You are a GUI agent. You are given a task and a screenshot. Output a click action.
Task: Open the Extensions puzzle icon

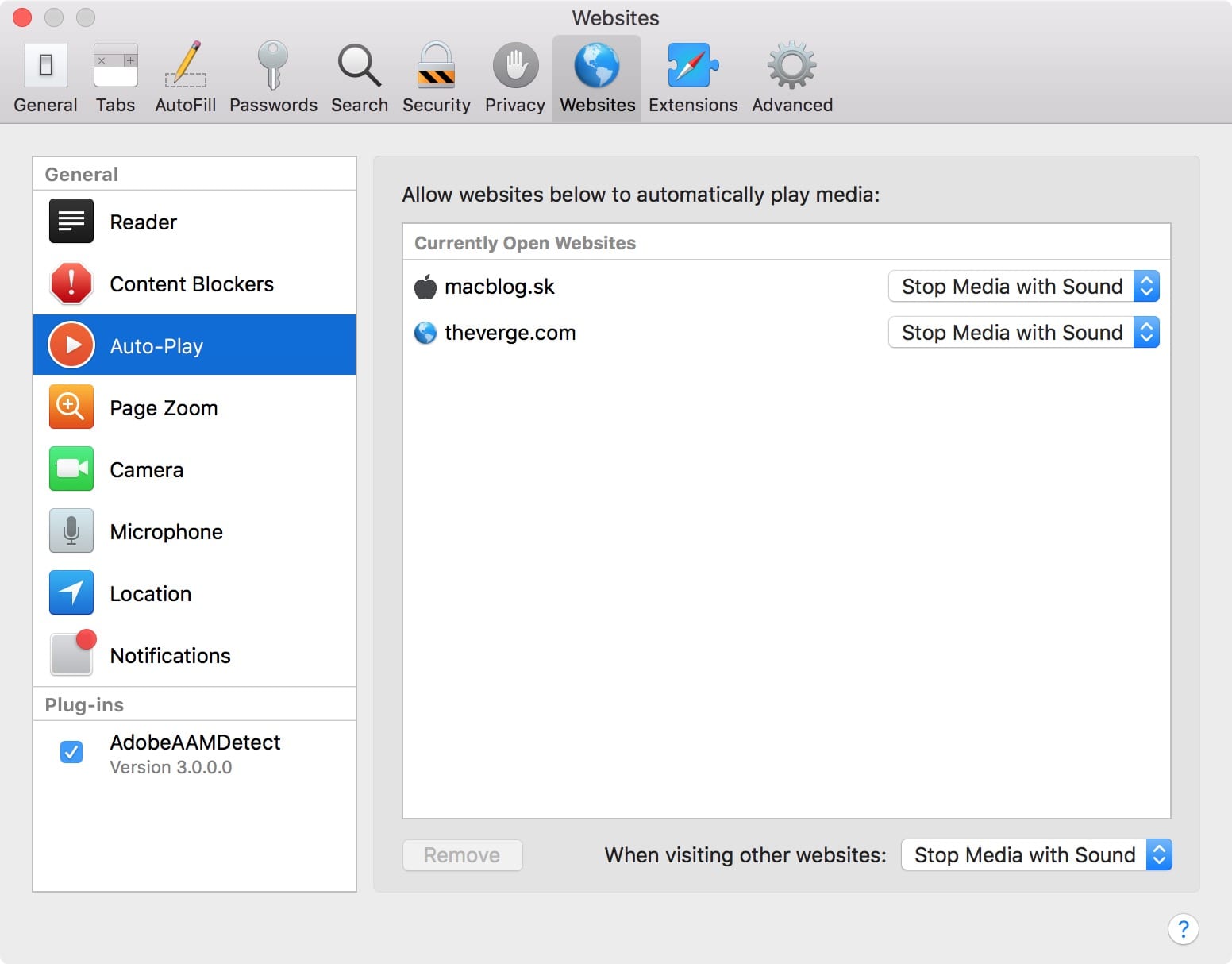point(693,65)
